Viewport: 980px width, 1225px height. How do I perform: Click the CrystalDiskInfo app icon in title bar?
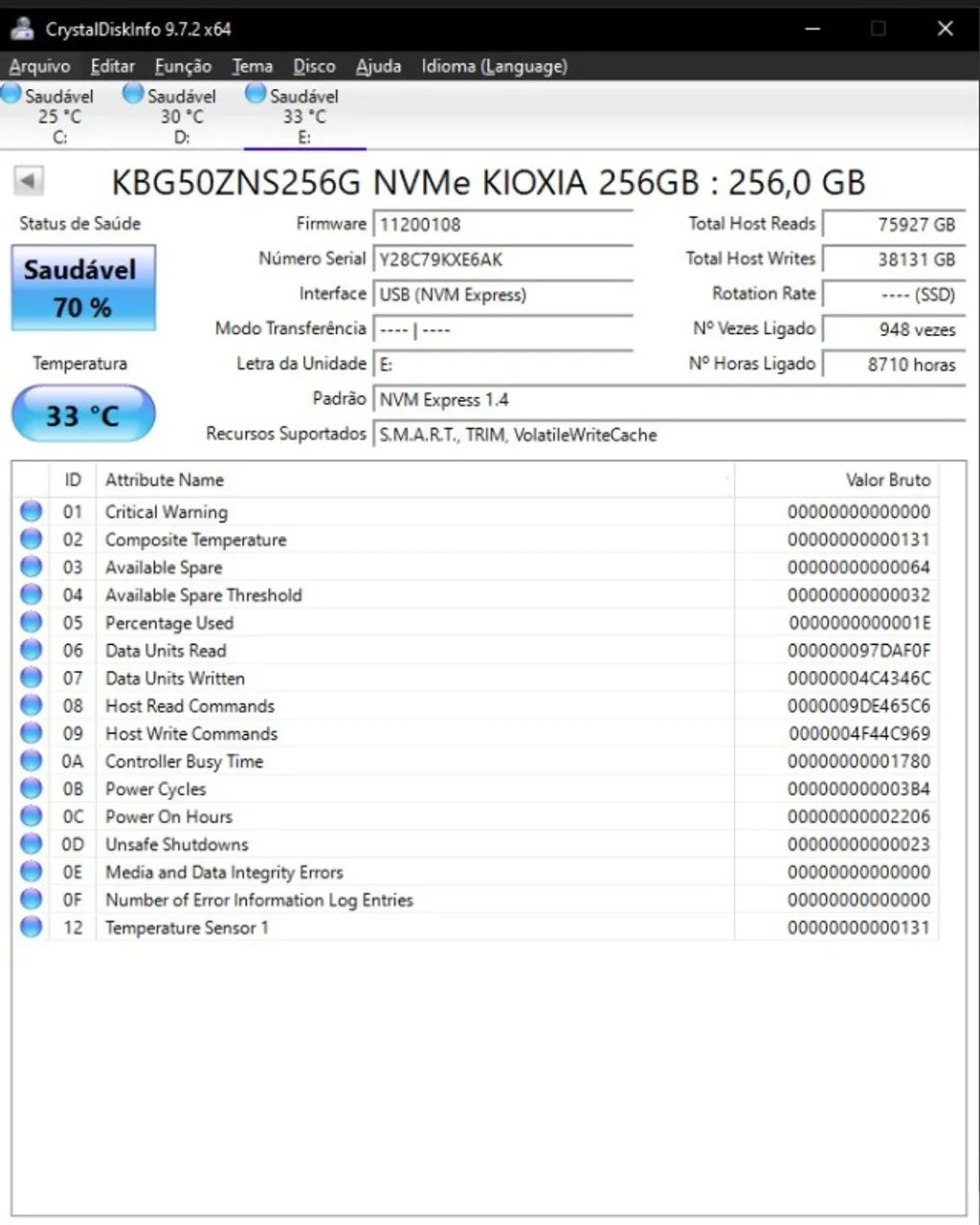pos(22,29)
